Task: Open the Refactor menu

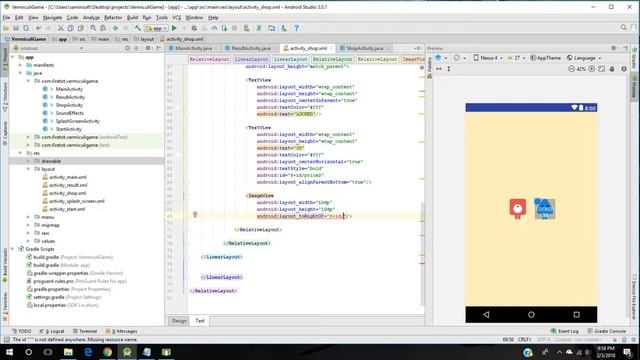Action: 113,18
